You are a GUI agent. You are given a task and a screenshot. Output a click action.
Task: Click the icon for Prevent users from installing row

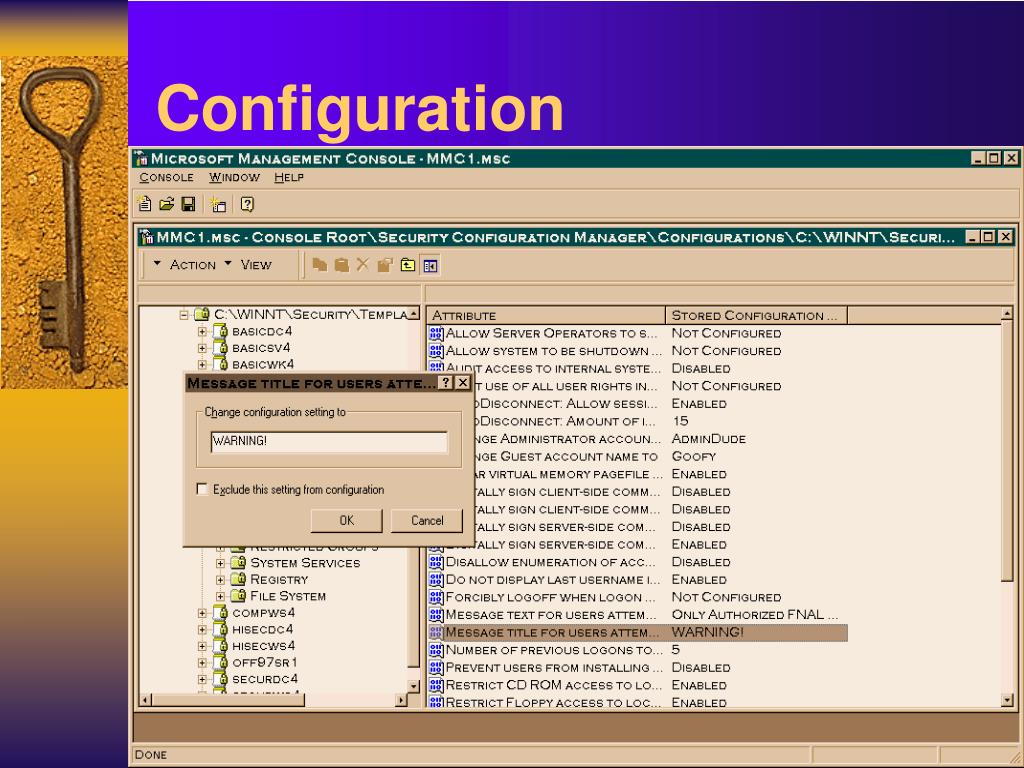click(436, 667)
